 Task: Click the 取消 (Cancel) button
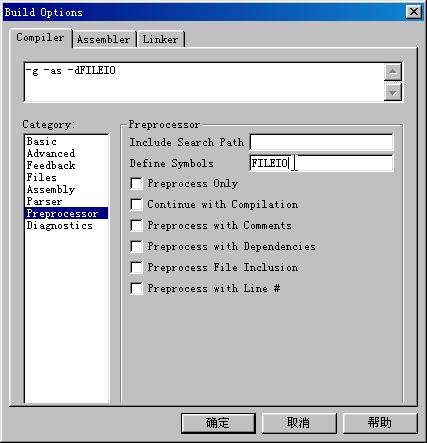click(299, 423)
